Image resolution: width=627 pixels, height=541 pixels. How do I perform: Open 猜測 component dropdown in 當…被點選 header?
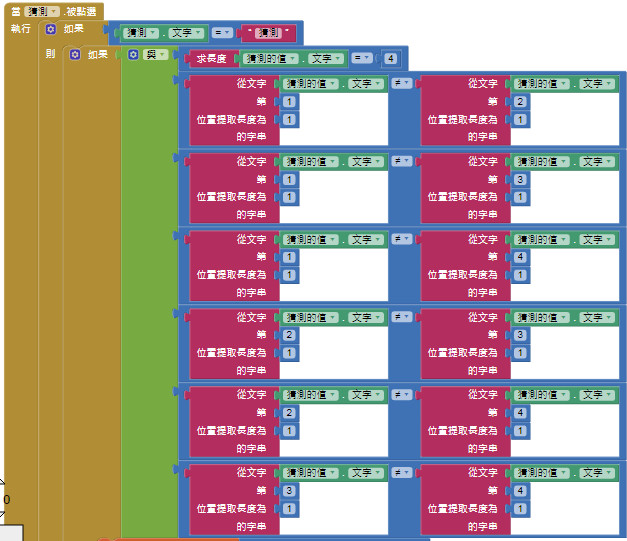[42, 12]
